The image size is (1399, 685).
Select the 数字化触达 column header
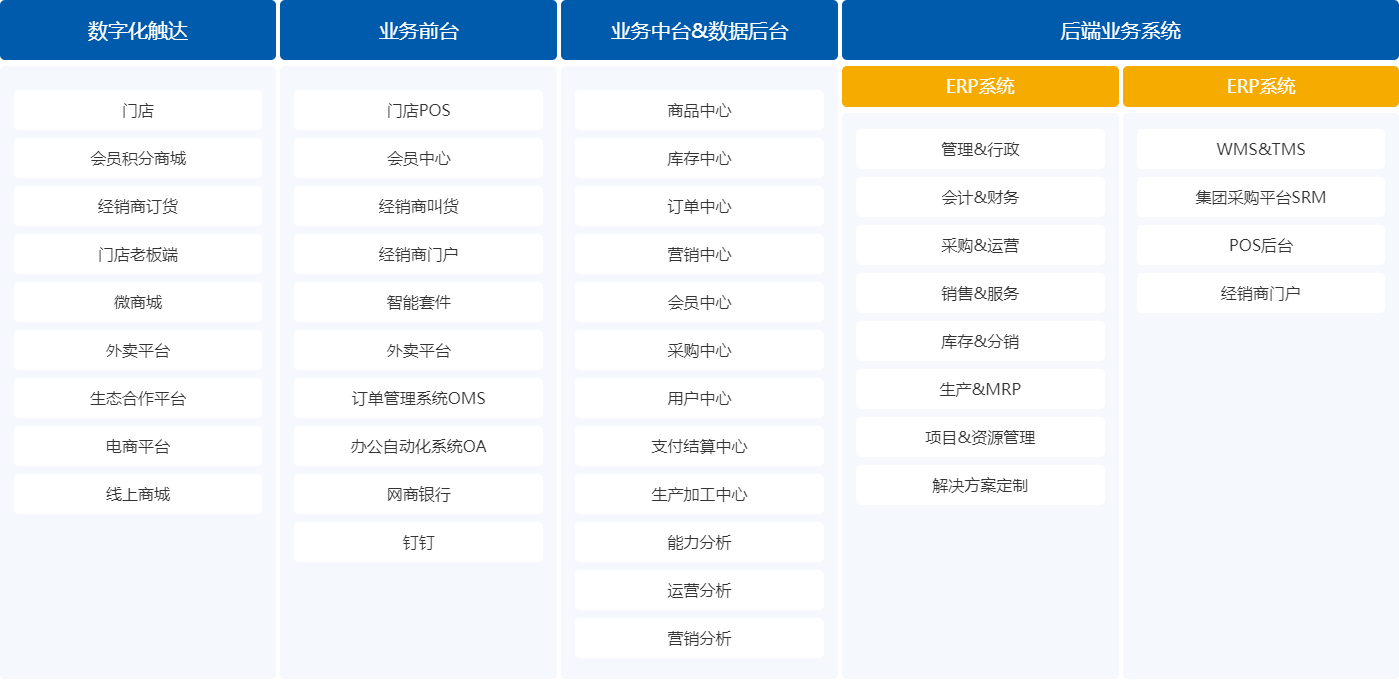(x=138, y=30)
